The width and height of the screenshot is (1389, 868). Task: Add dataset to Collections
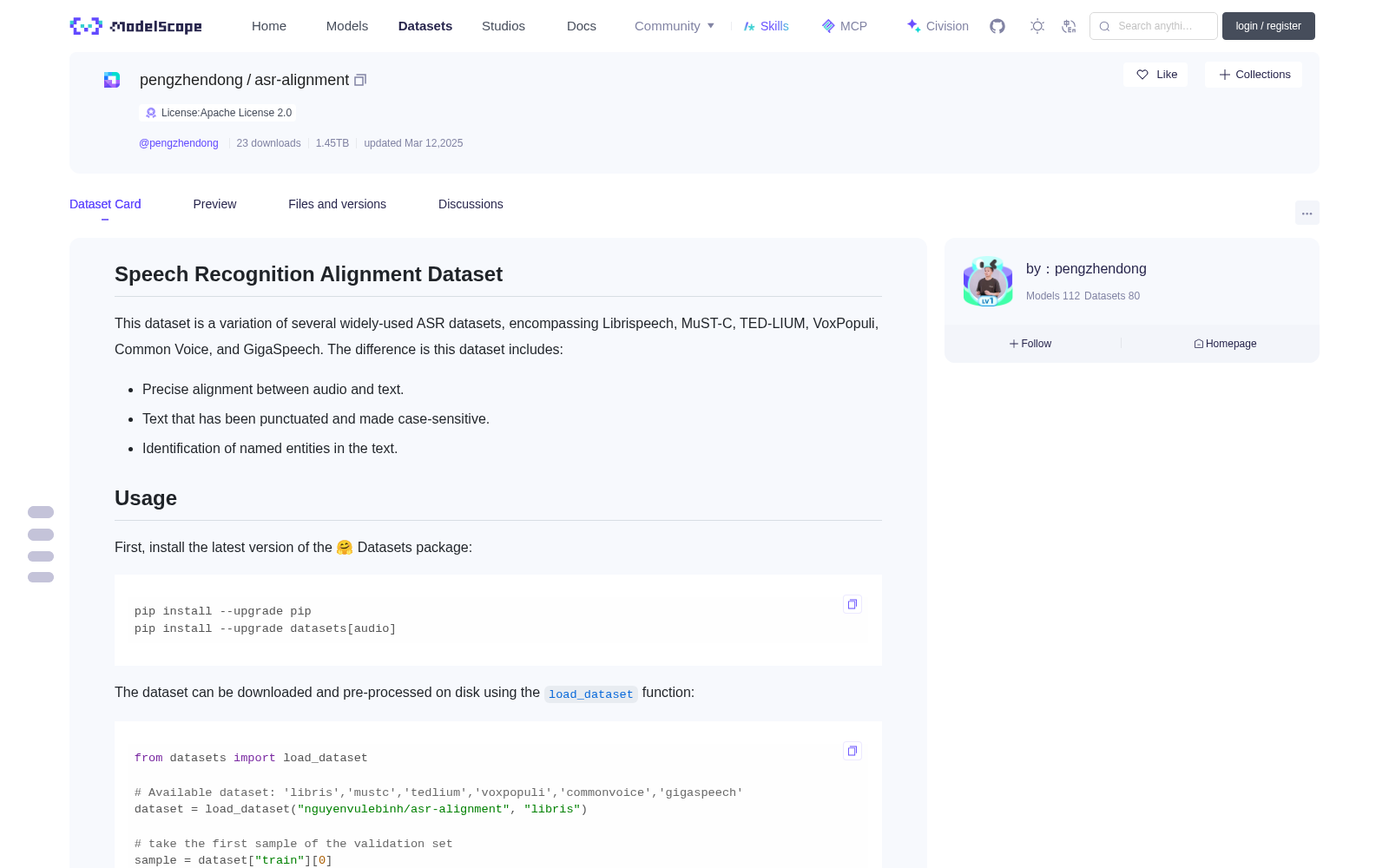1254,75
